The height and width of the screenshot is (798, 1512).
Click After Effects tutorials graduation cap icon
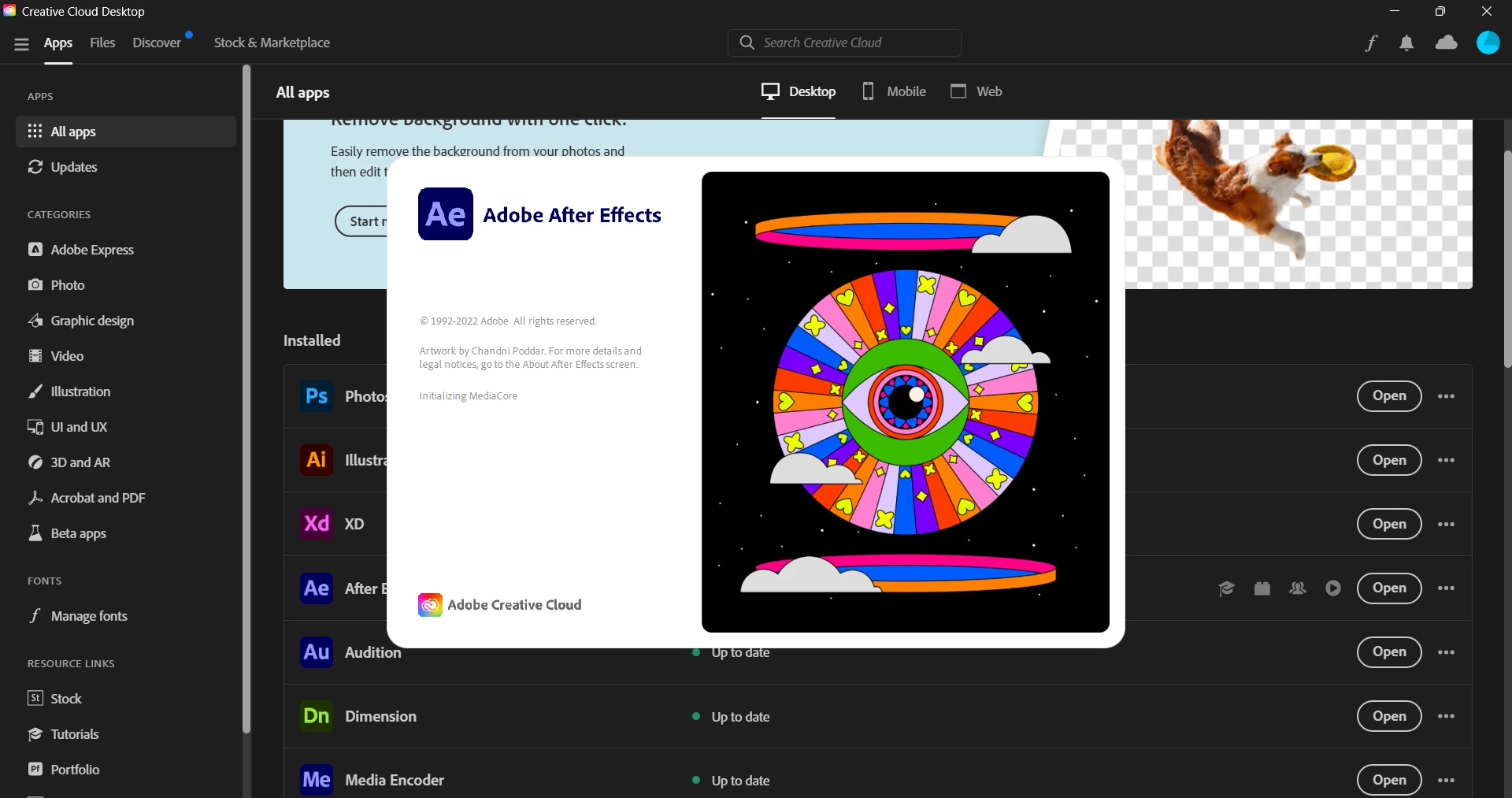(1226, 588)
